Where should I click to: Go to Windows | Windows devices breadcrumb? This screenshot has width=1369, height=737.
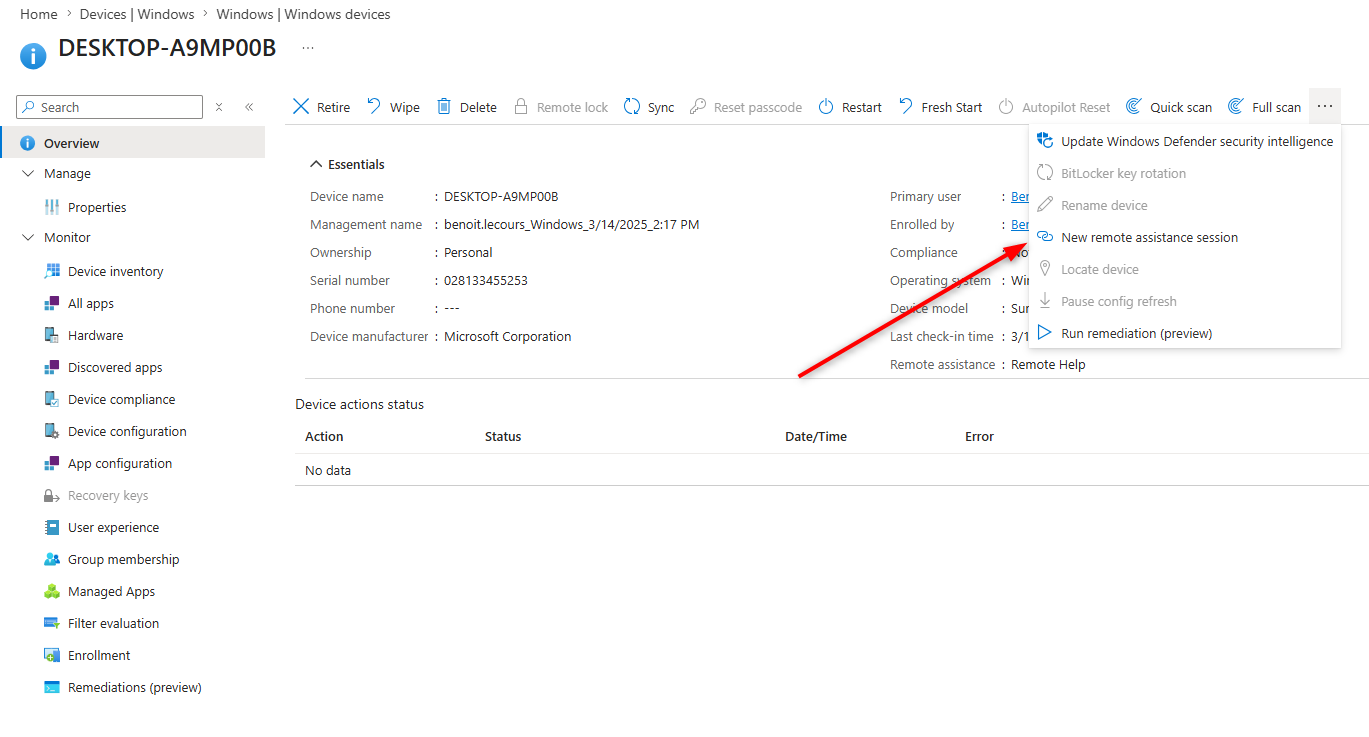[303, 14]
